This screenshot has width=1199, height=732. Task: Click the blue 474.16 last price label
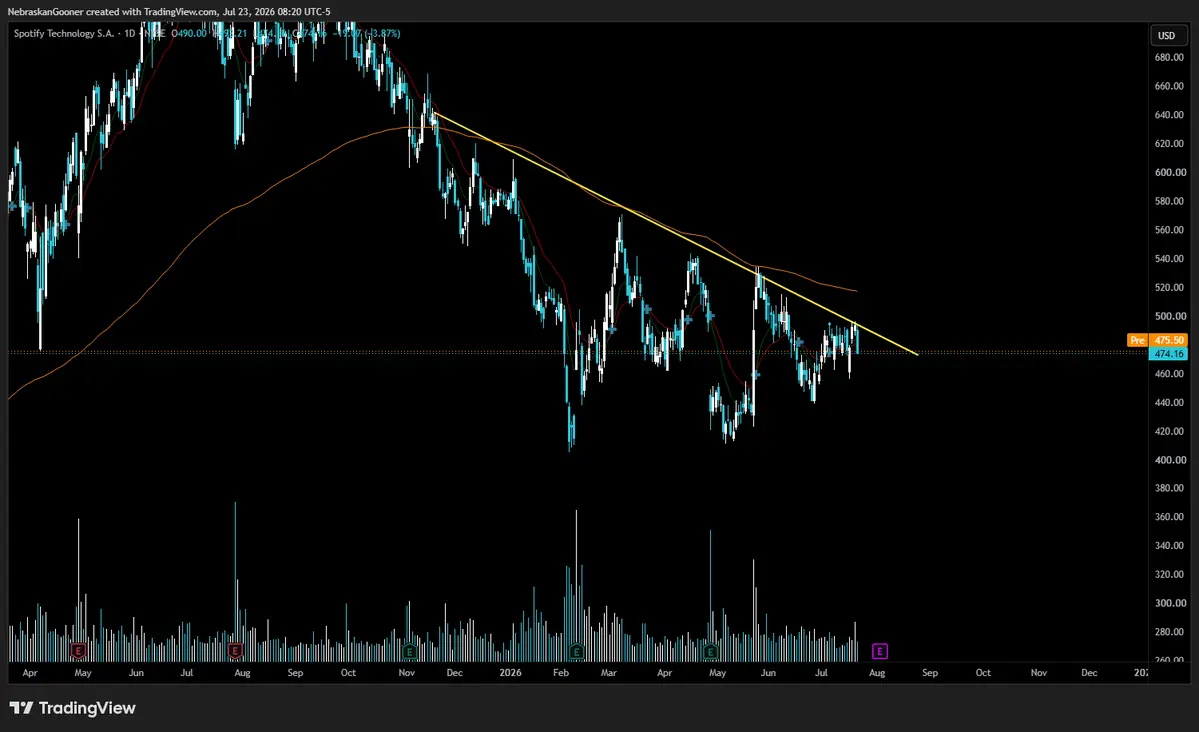(x=1168, y=353)
